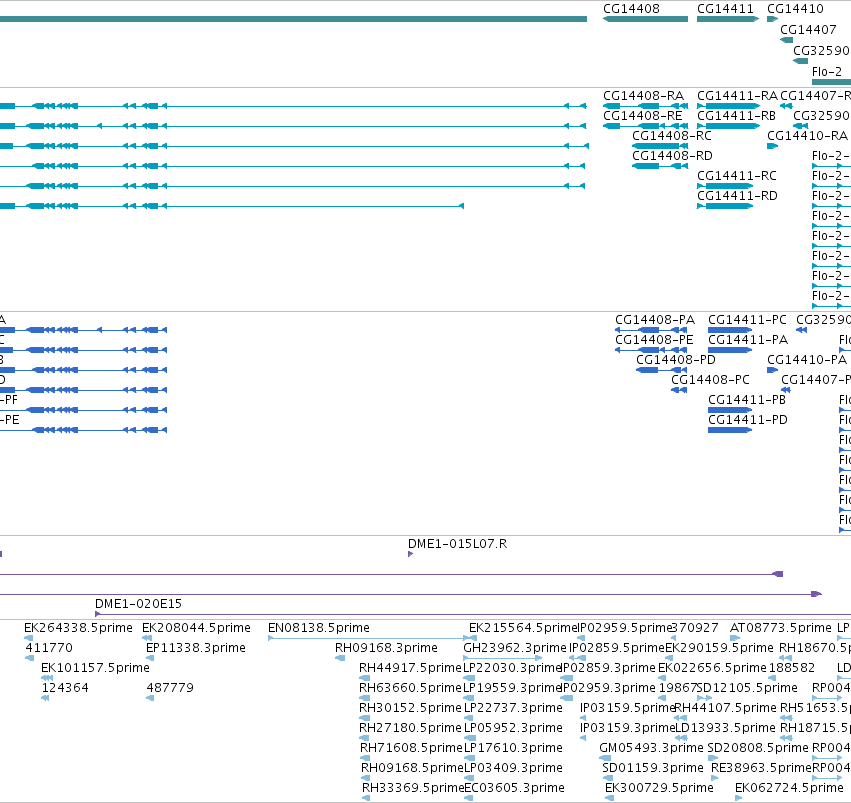Viewport: 851px width, 803px height.
Task: Select transcript CG14408-RD label
Action: (672, 156)
